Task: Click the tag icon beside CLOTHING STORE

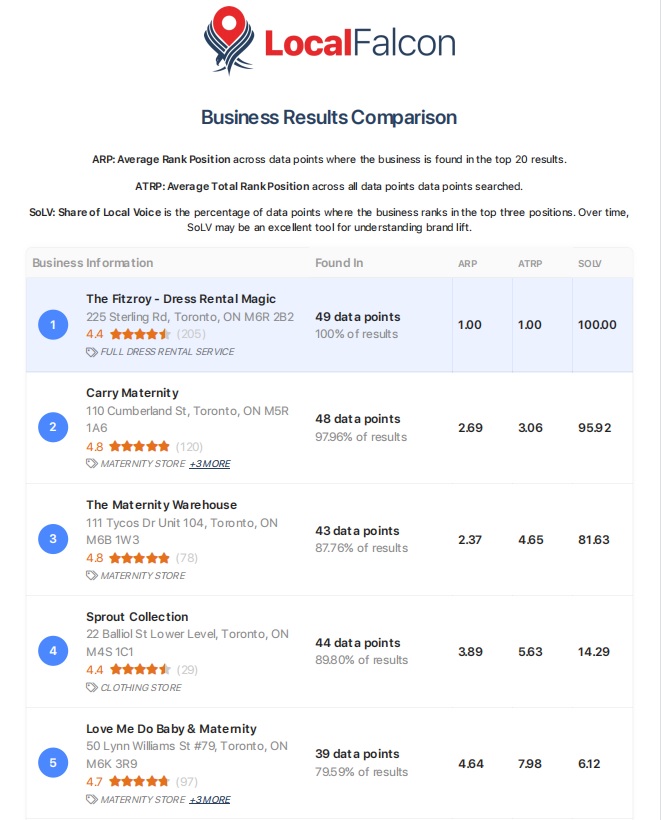Action: [x=92, y=688]
